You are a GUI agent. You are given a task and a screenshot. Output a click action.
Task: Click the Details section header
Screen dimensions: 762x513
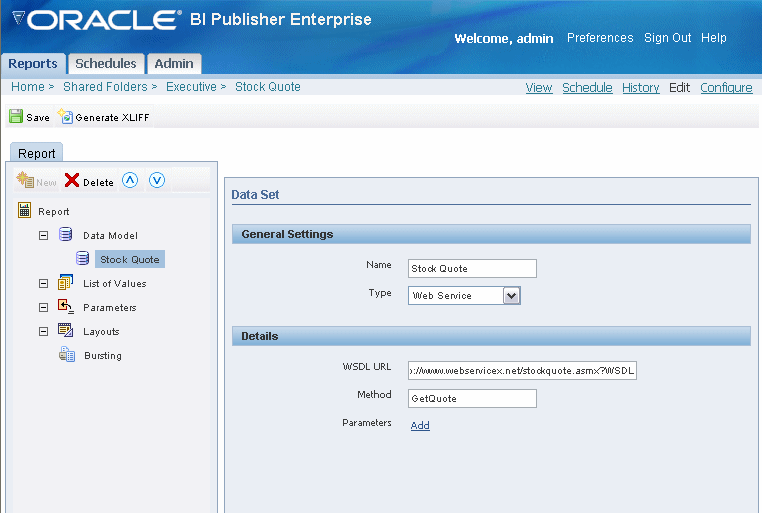point(491,336)
